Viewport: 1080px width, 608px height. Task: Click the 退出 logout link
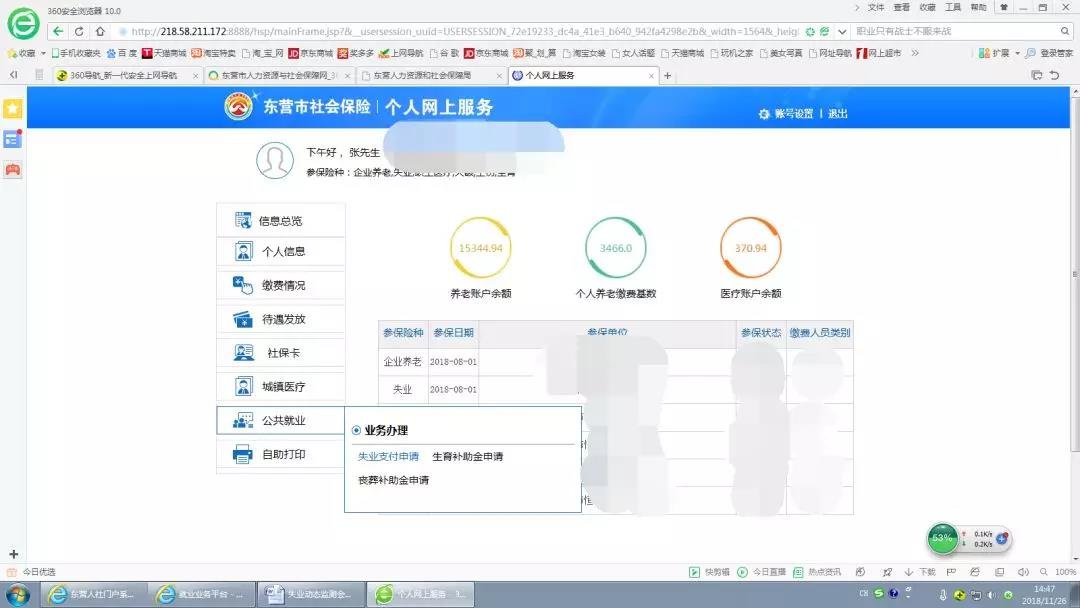[x=837, y=114]
